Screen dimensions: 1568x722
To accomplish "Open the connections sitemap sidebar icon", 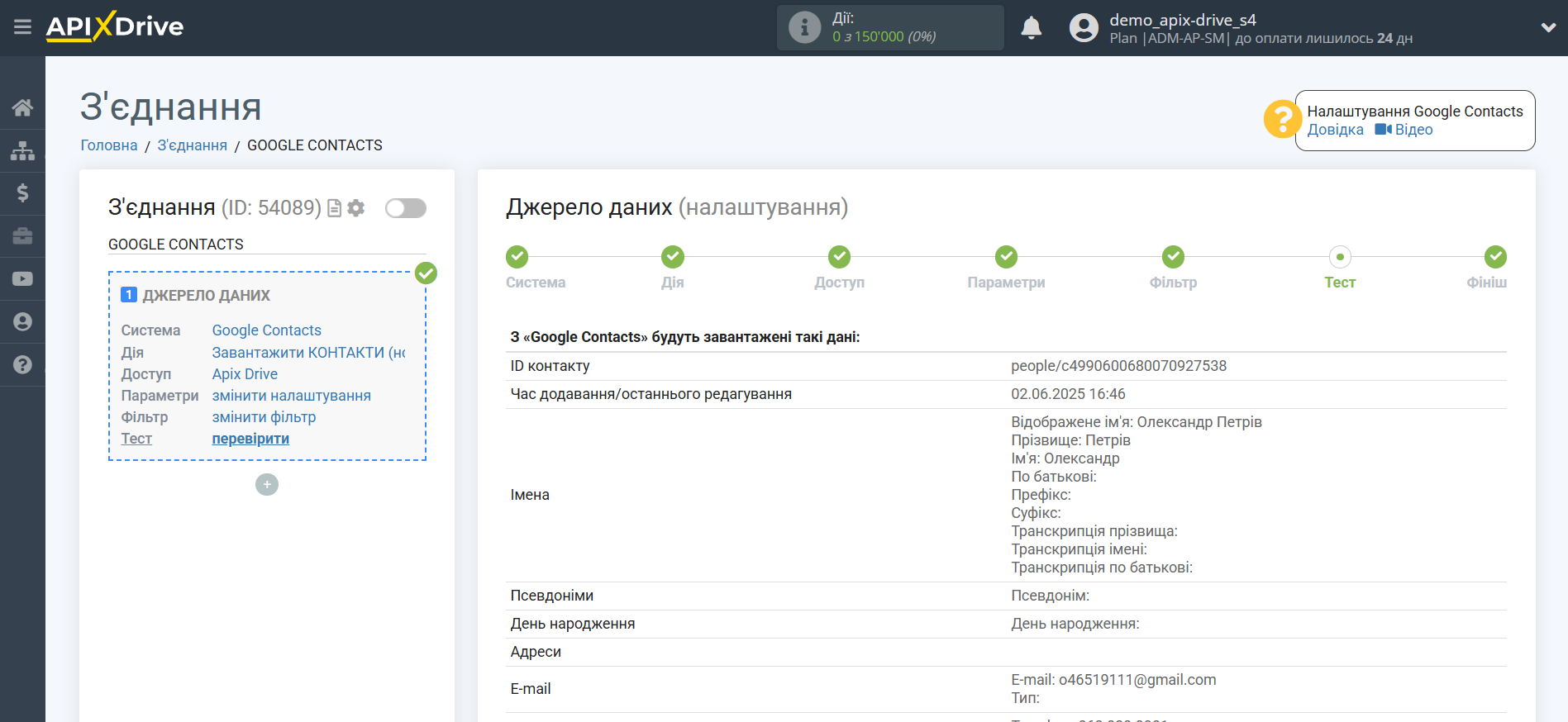I will coord(22,150).
